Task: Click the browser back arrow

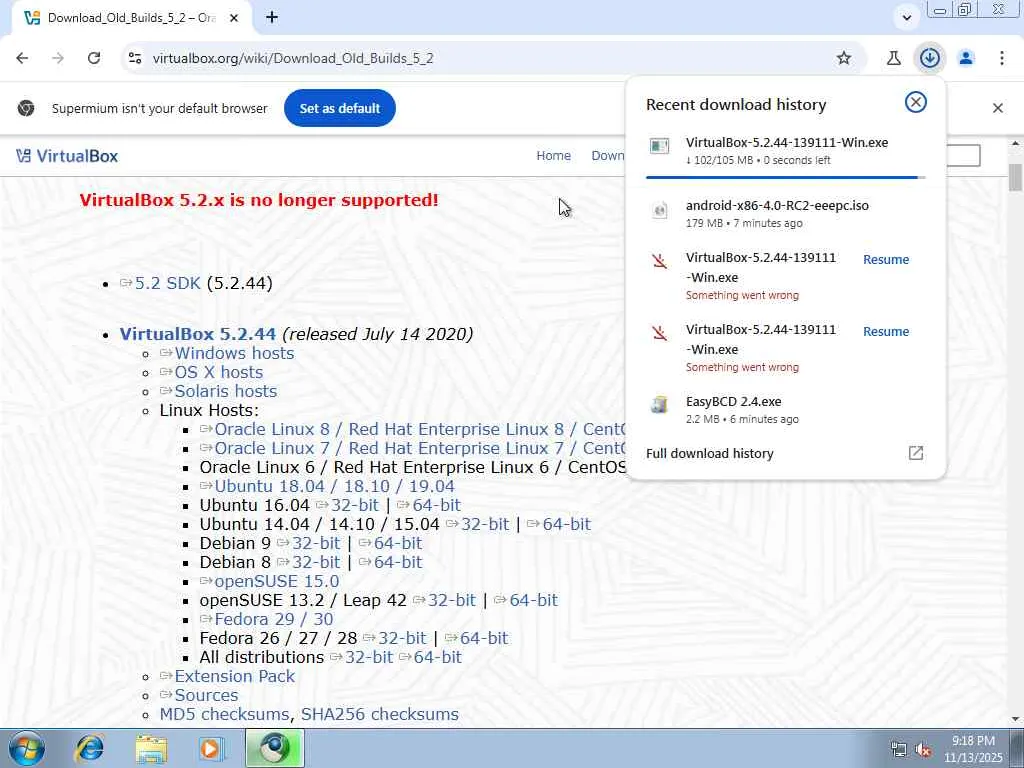Action: (x=22, y=58)
